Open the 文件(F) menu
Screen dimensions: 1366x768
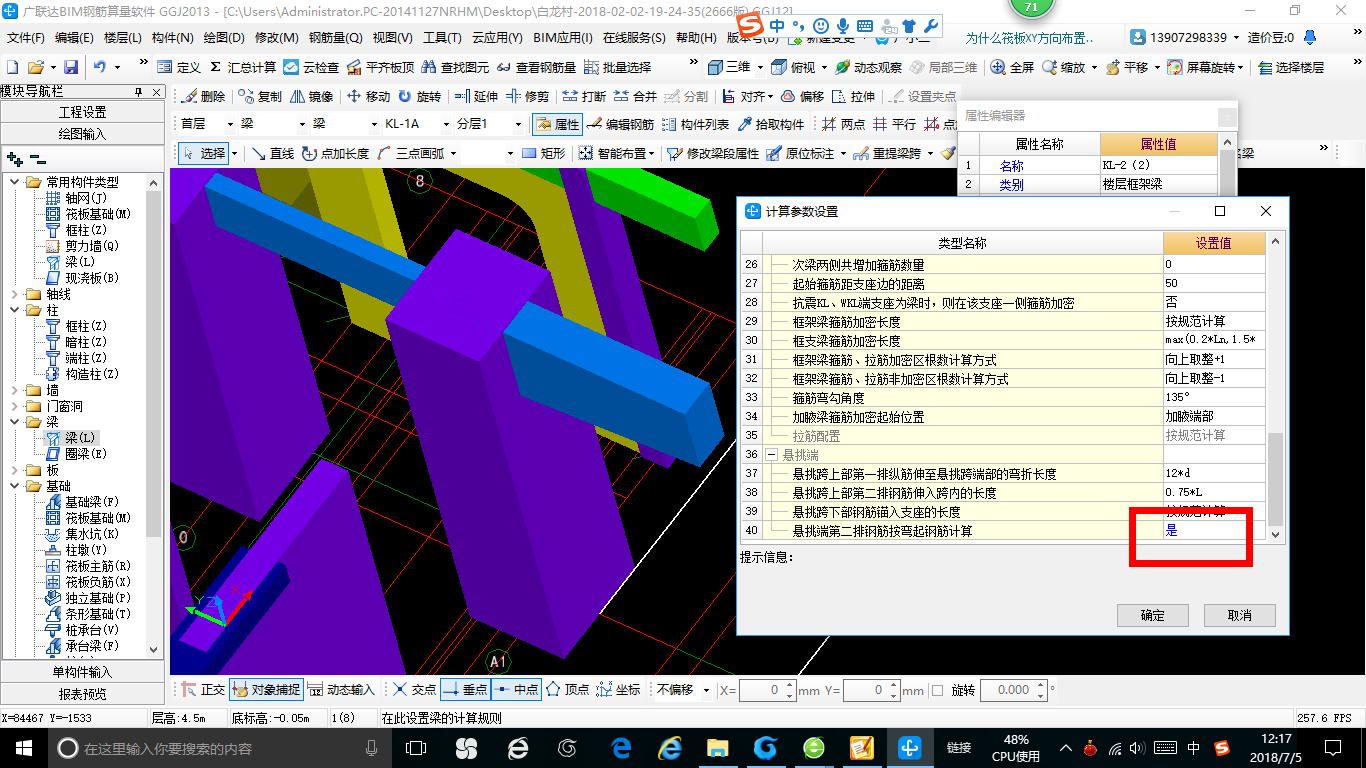click(x=26, y=38)
